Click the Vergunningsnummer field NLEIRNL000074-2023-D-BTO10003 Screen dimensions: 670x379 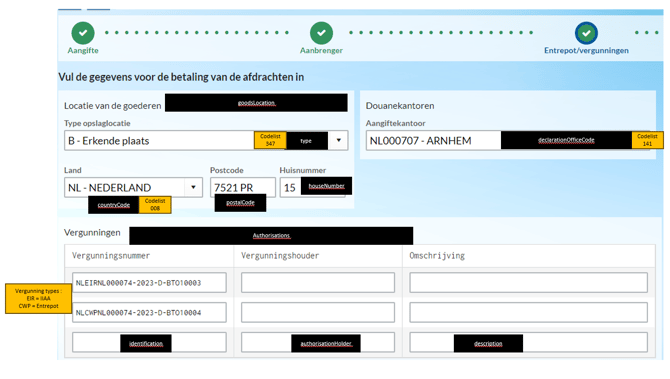pos(149,283)
